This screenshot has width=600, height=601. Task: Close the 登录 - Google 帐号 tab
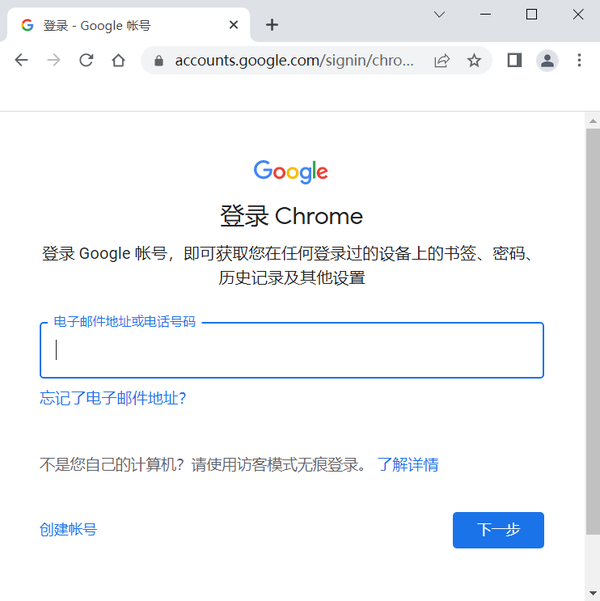pyautogui.click(x=233, y=25)
